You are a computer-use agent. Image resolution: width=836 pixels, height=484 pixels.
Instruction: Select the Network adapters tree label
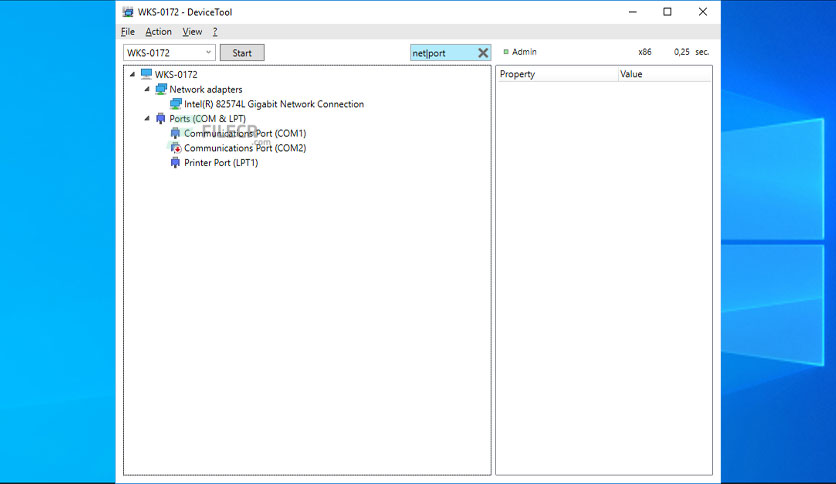(x=206, y=90)
